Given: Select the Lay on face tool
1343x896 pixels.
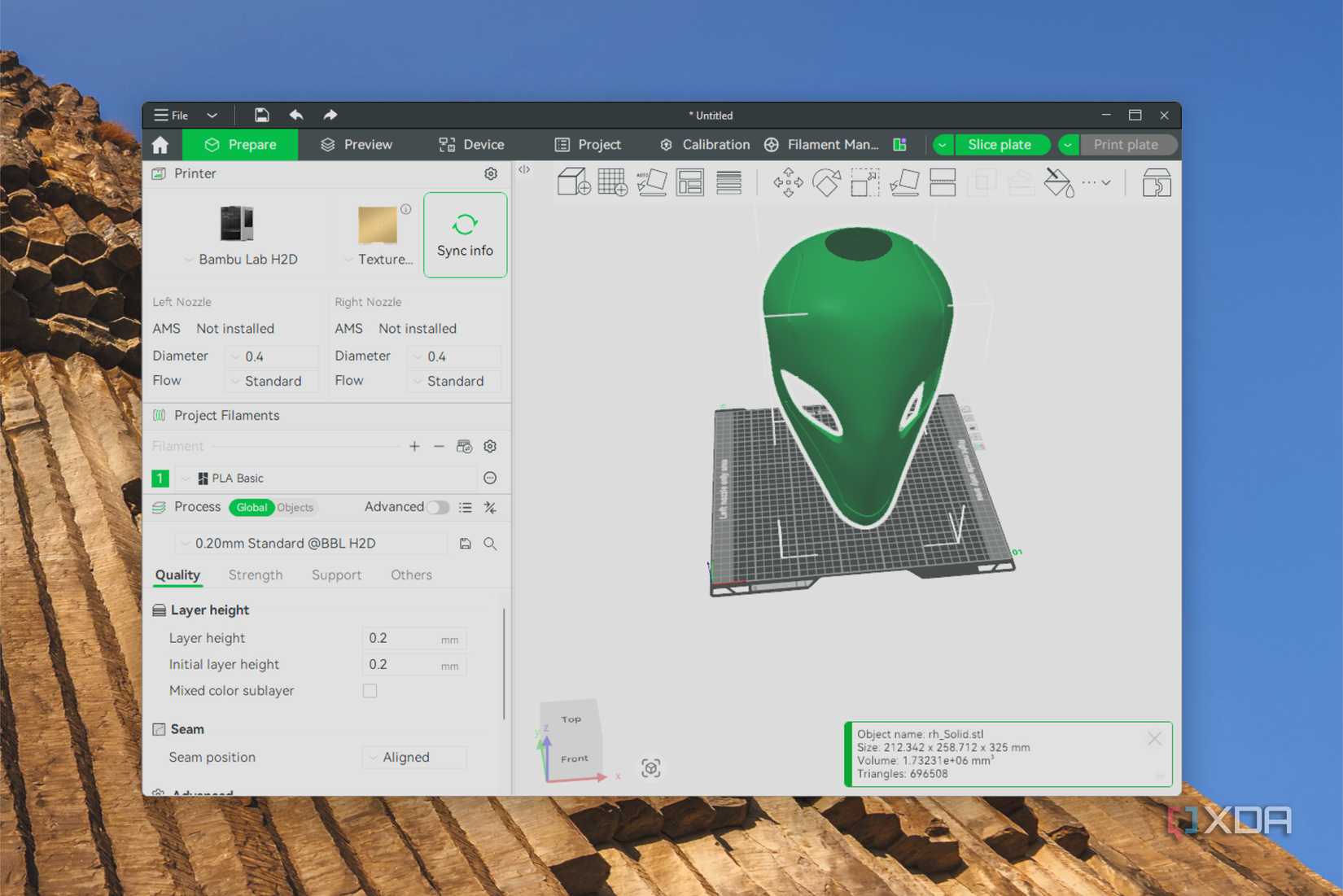Looking at the screenshot, I should (x=904, y=182).
